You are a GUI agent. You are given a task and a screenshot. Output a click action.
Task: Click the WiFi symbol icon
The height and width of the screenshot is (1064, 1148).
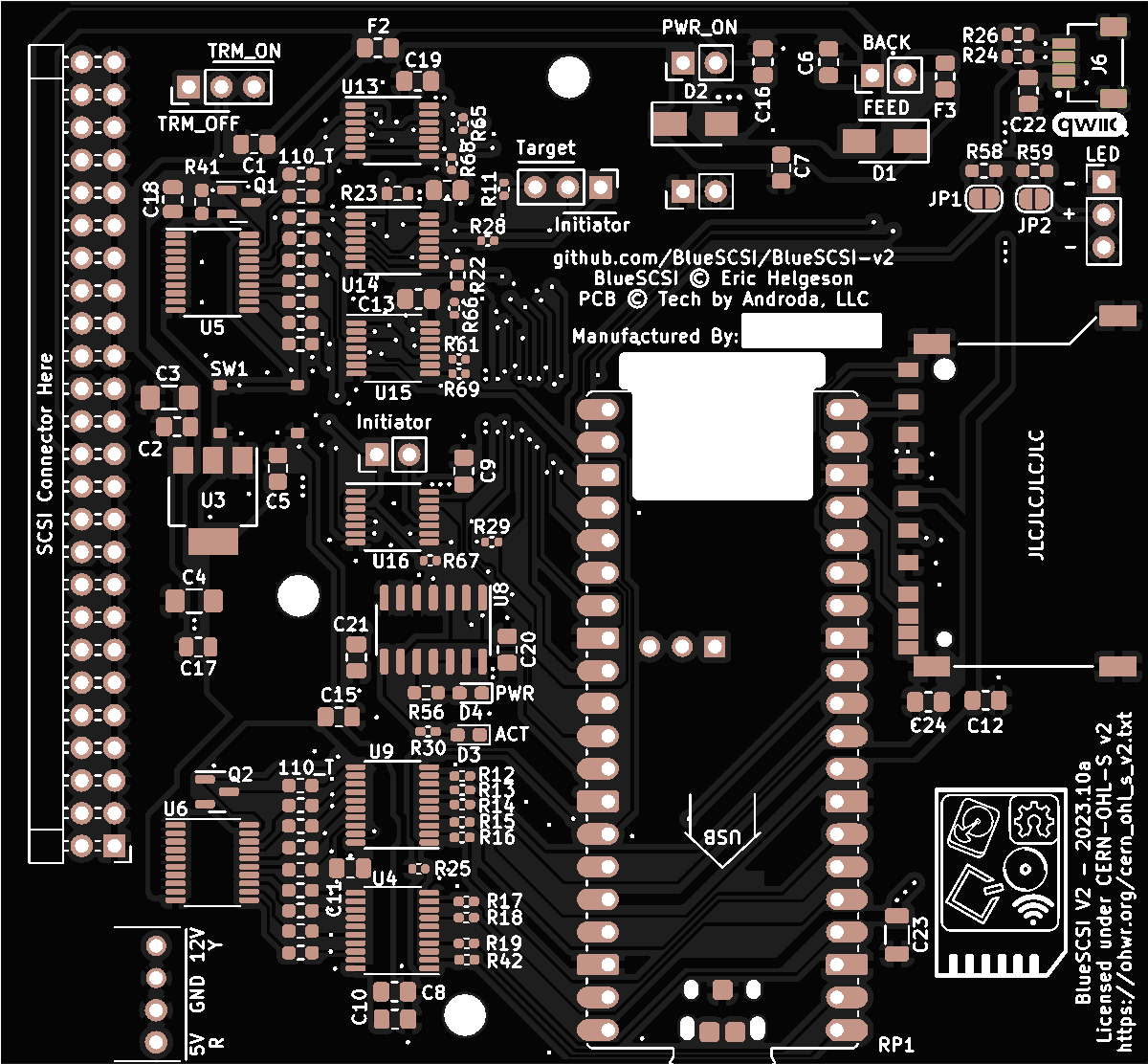tap(1035, 909)
